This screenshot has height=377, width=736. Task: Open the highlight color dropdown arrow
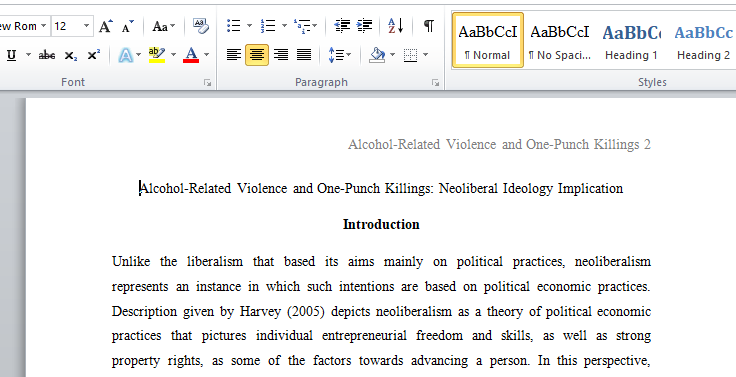(173, 55)
